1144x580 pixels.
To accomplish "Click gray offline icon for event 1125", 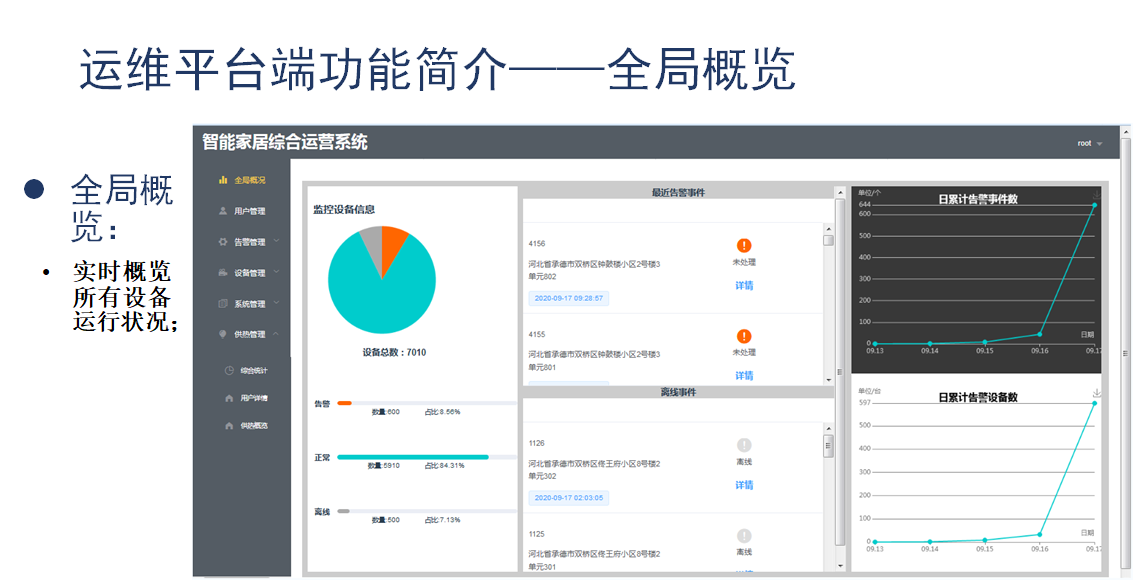I will click(x=743, y=535).
